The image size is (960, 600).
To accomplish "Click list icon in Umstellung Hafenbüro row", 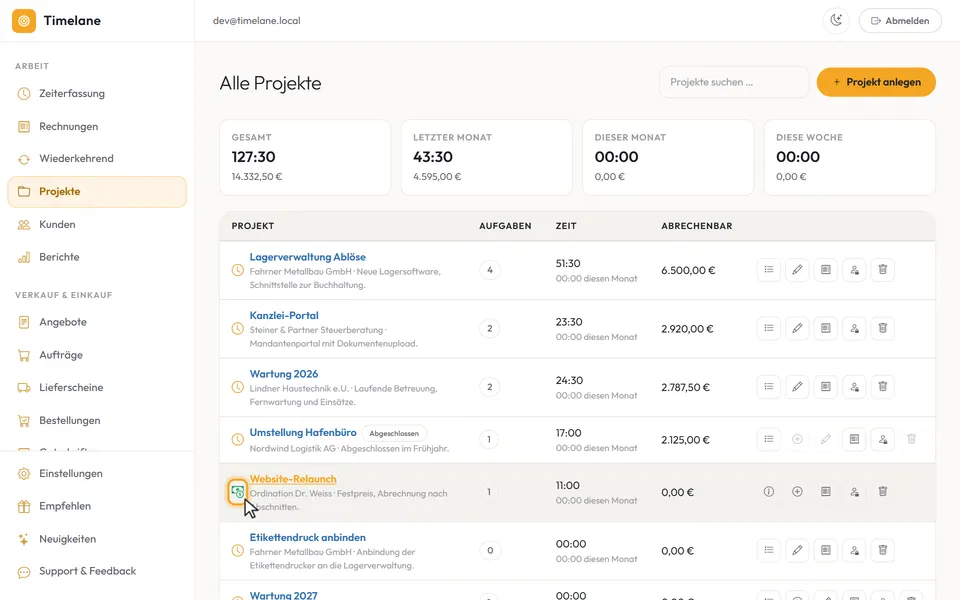I will pos(768,439).
